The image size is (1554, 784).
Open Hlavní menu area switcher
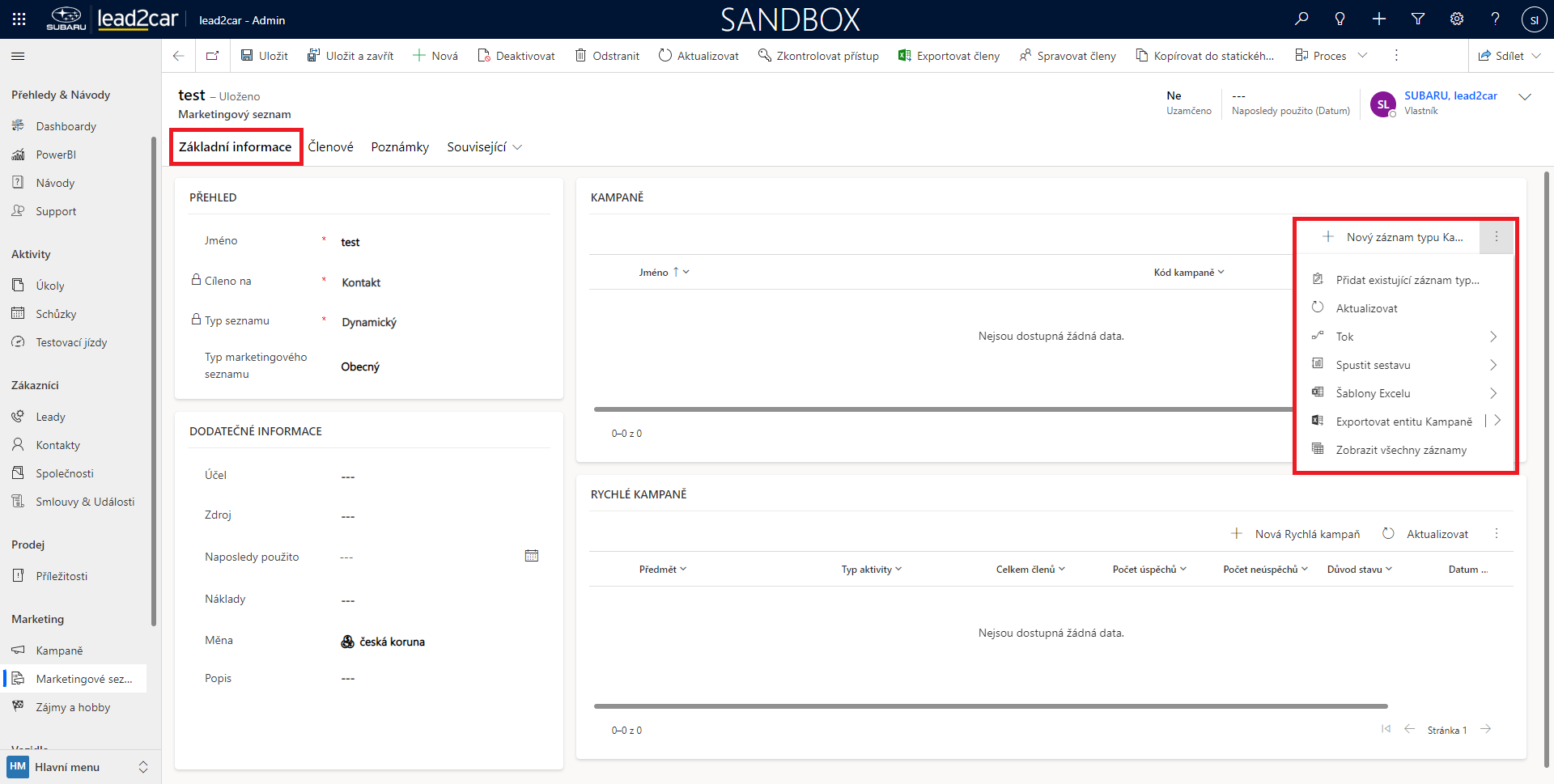coord(77,767)
